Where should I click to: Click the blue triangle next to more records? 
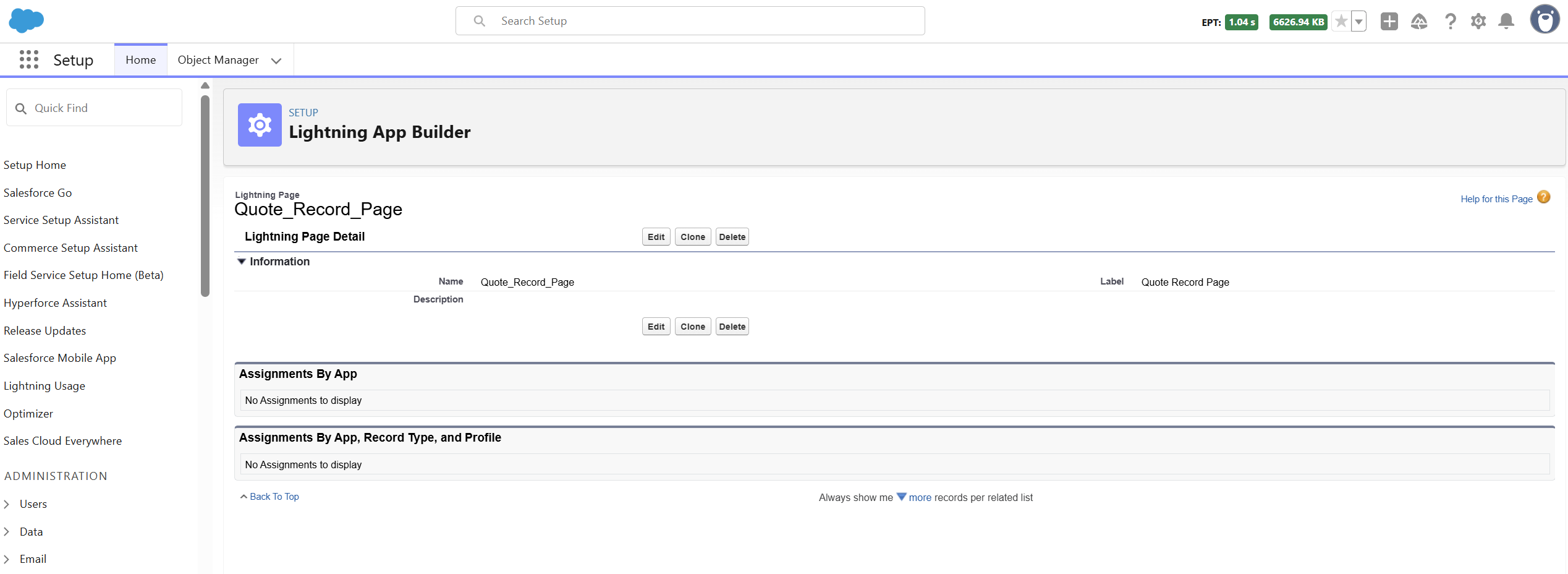point(901,497)
